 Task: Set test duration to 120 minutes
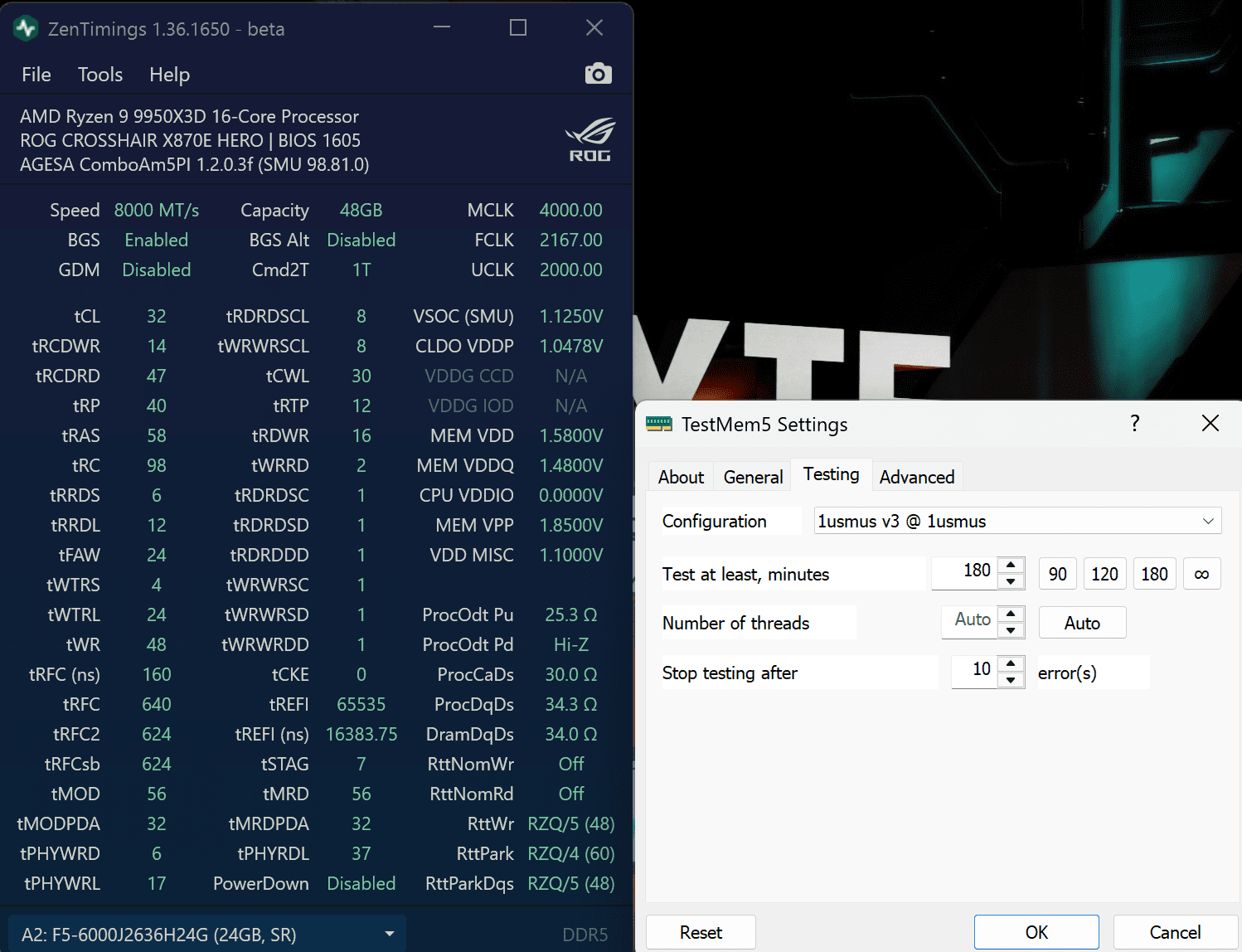coord(1105,574)
